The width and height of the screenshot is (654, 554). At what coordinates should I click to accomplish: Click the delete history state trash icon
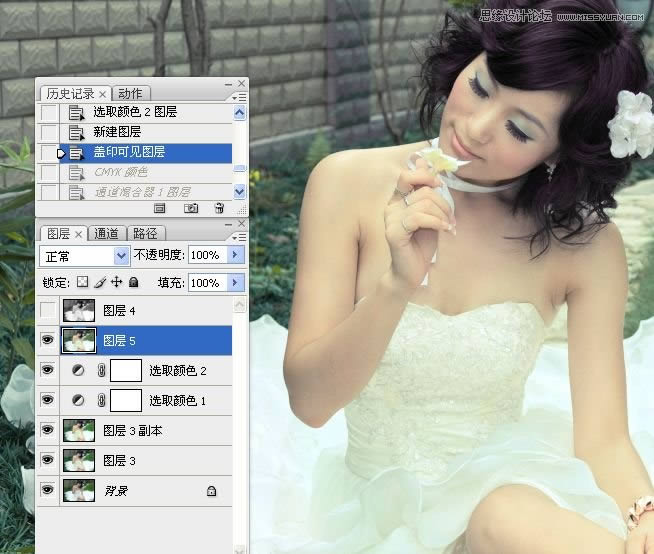[219, 208]
